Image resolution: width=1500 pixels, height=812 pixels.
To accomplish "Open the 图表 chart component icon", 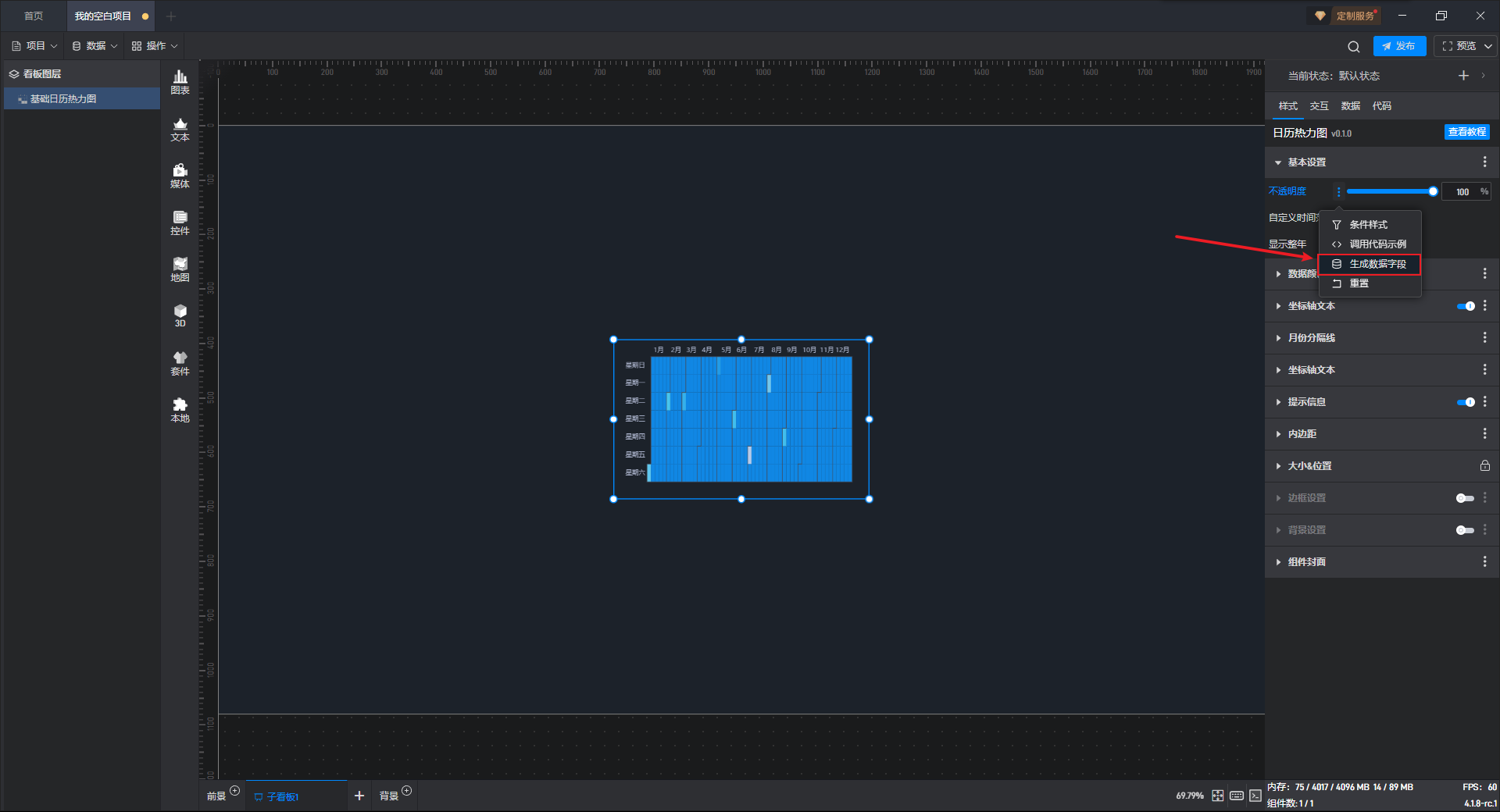I will pyautogui.click(x=180, y=82).
